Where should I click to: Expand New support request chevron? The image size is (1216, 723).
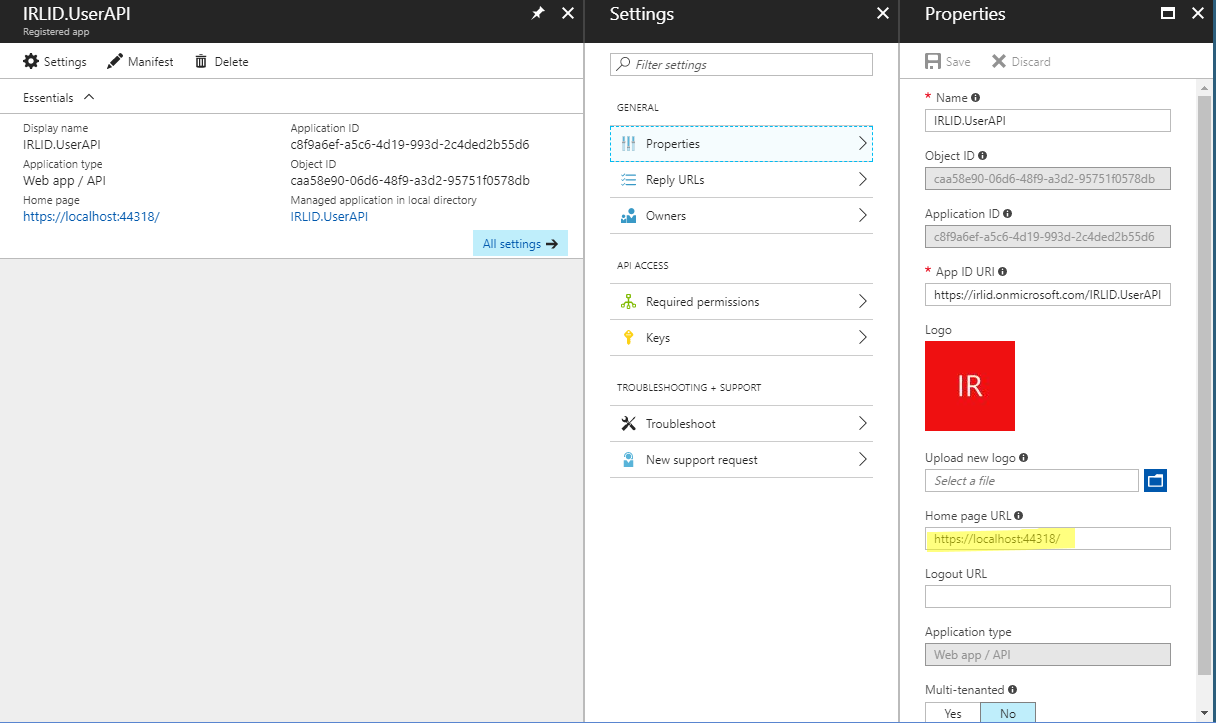click(862, 460)
